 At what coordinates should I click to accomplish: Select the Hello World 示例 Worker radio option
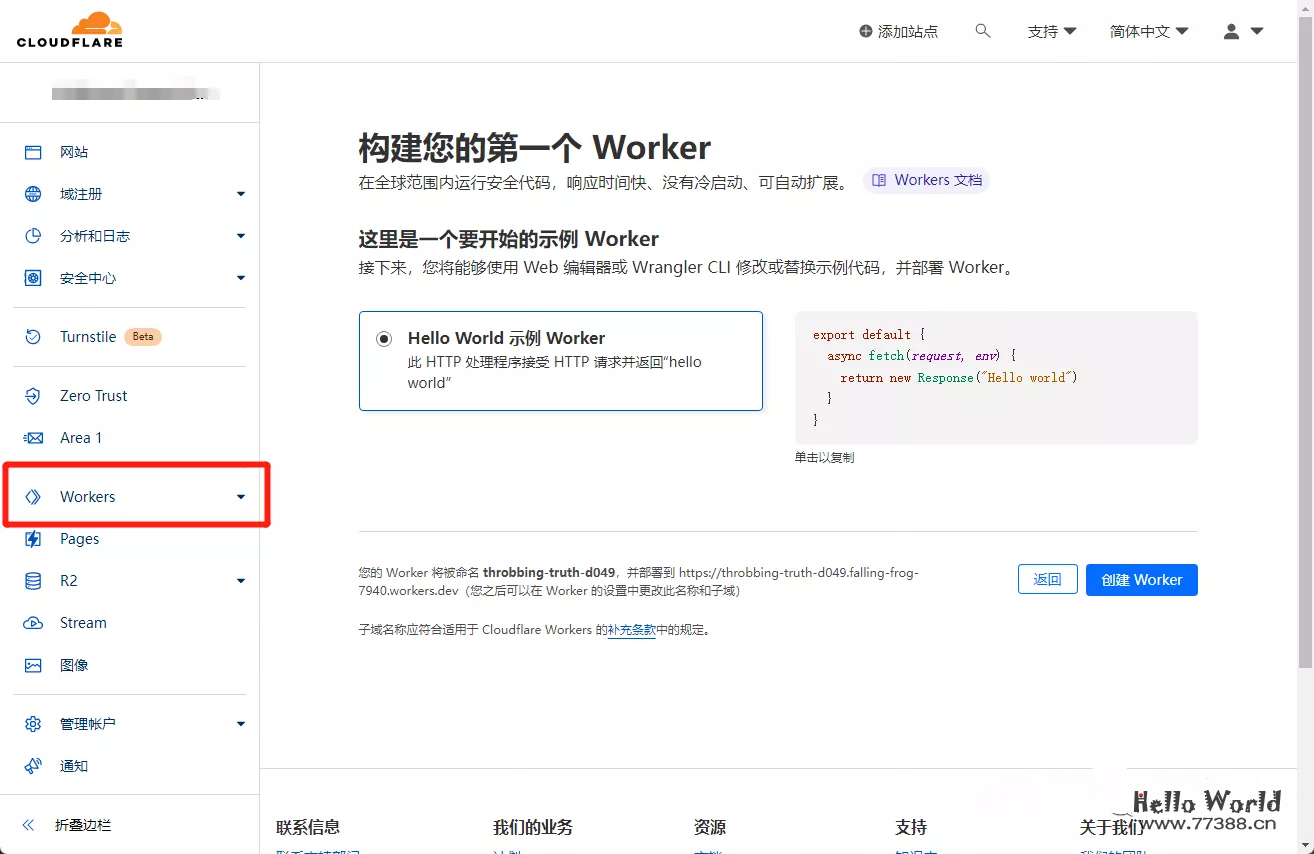coord(384,338)
